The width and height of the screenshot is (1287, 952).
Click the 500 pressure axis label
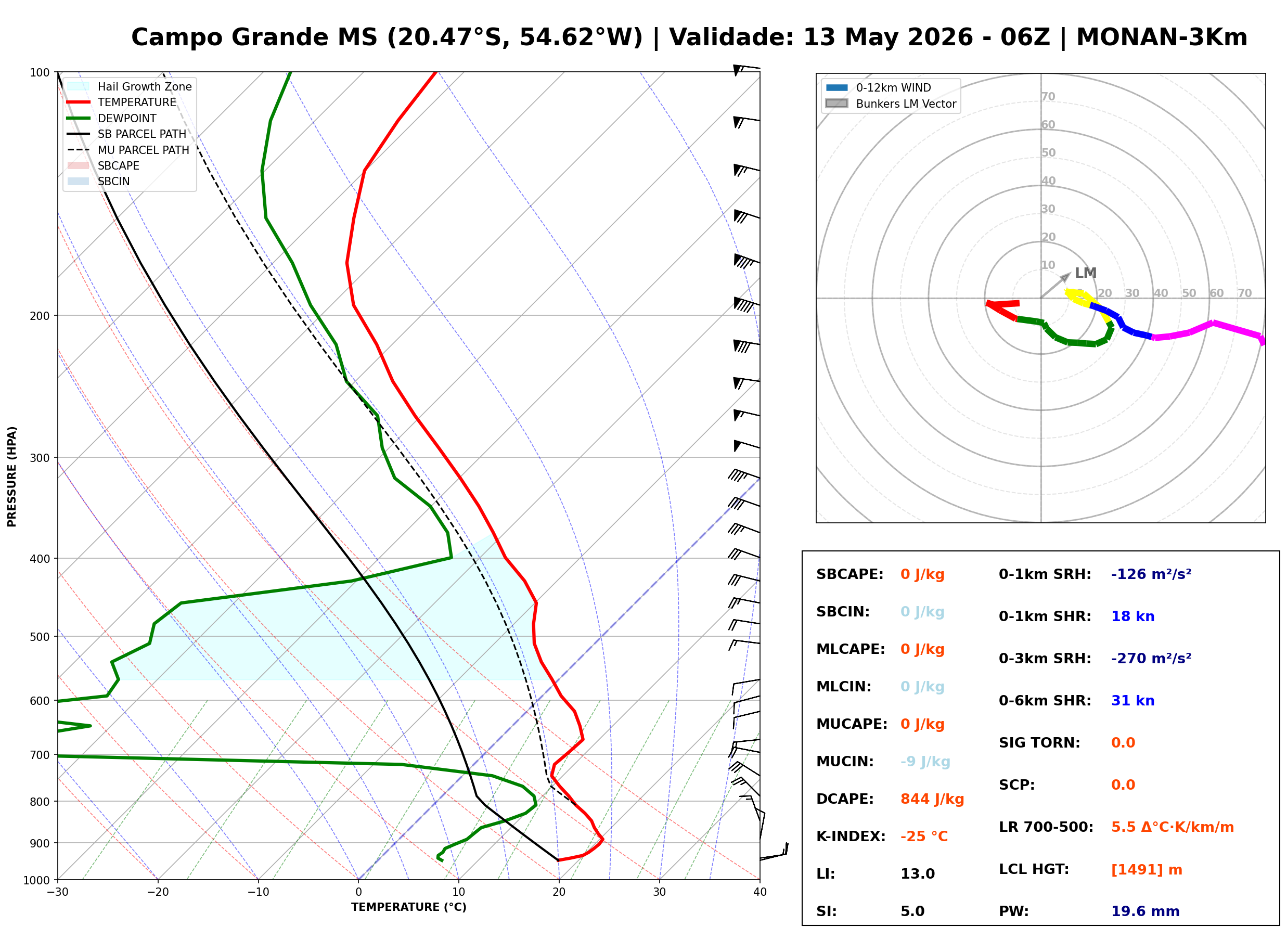(40, 637)
